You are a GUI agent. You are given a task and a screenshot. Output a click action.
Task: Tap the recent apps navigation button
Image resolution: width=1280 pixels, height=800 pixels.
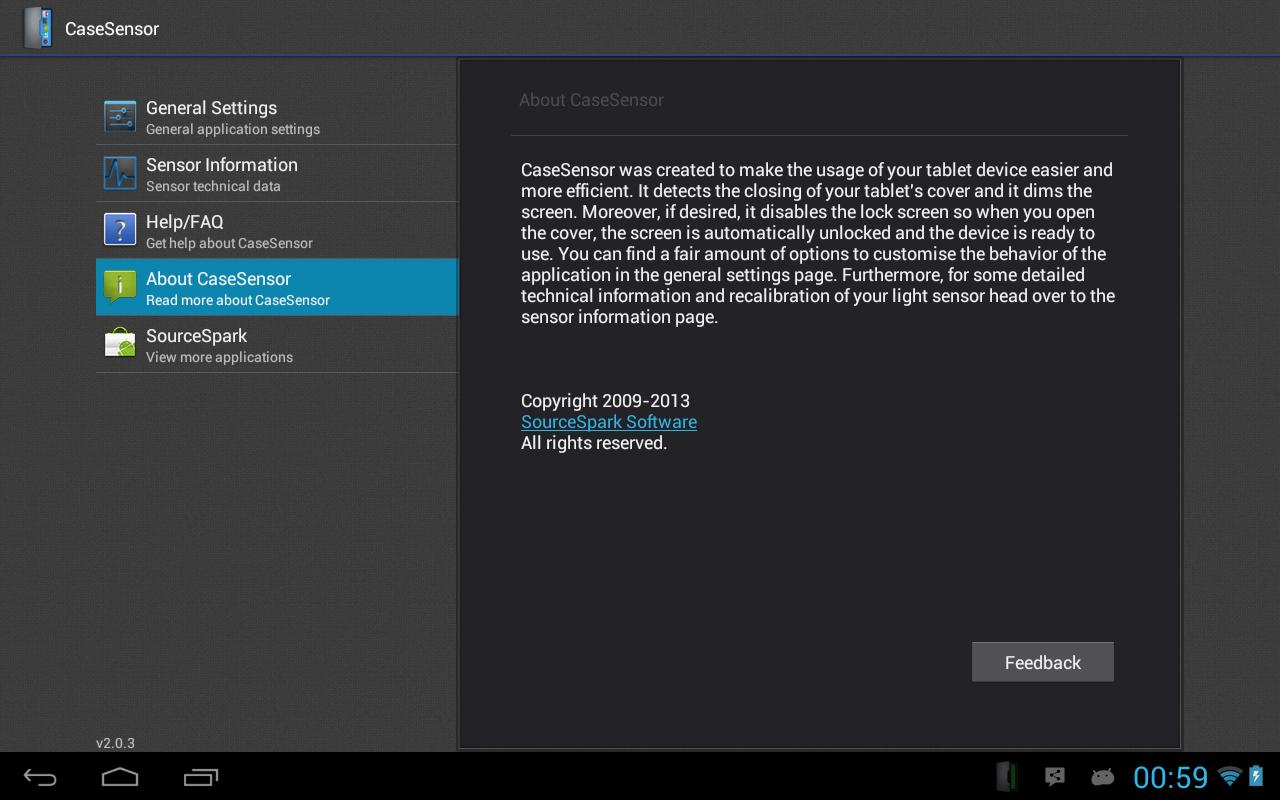click(x=201, y=777)
